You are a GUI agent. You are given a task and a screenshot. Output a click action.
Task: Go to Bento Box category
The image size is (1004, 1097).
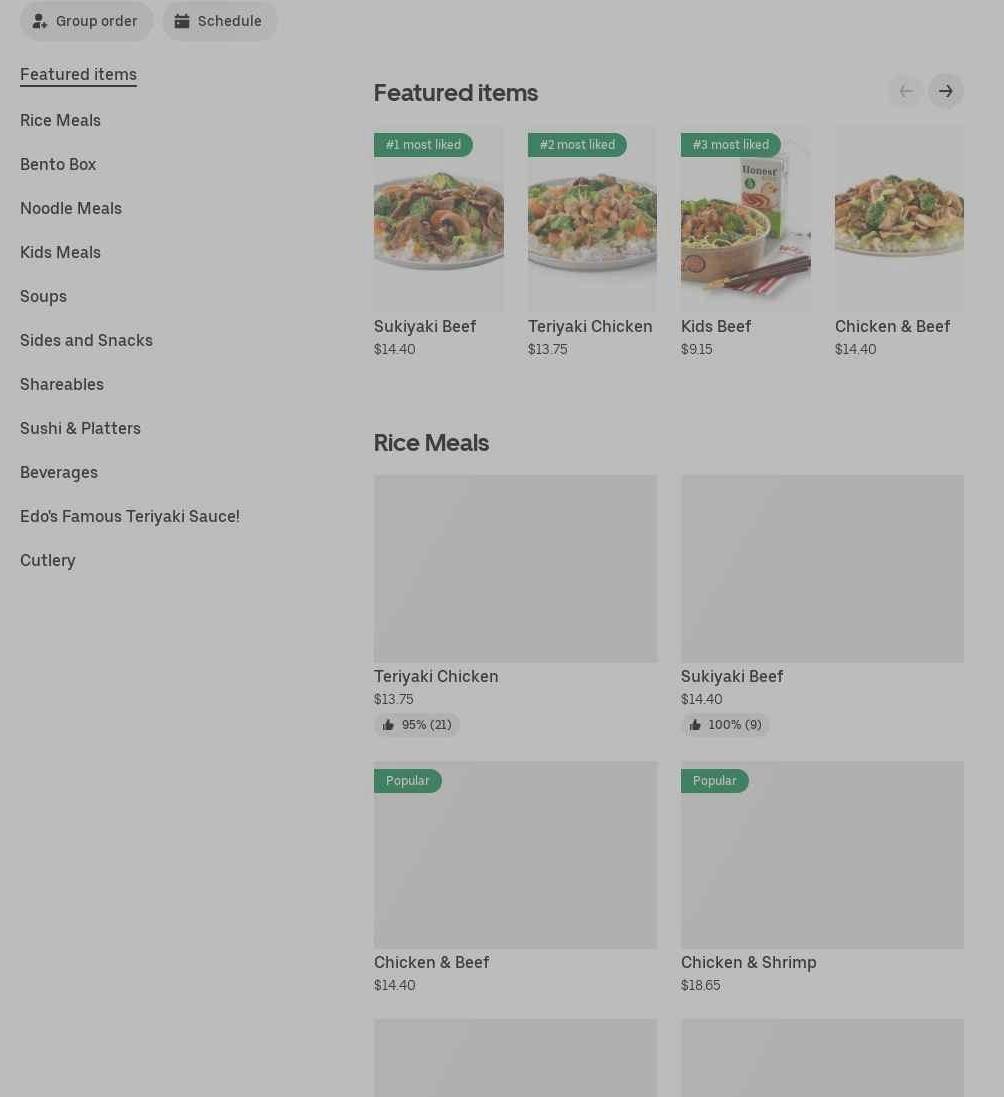click(x=58, y=164)
